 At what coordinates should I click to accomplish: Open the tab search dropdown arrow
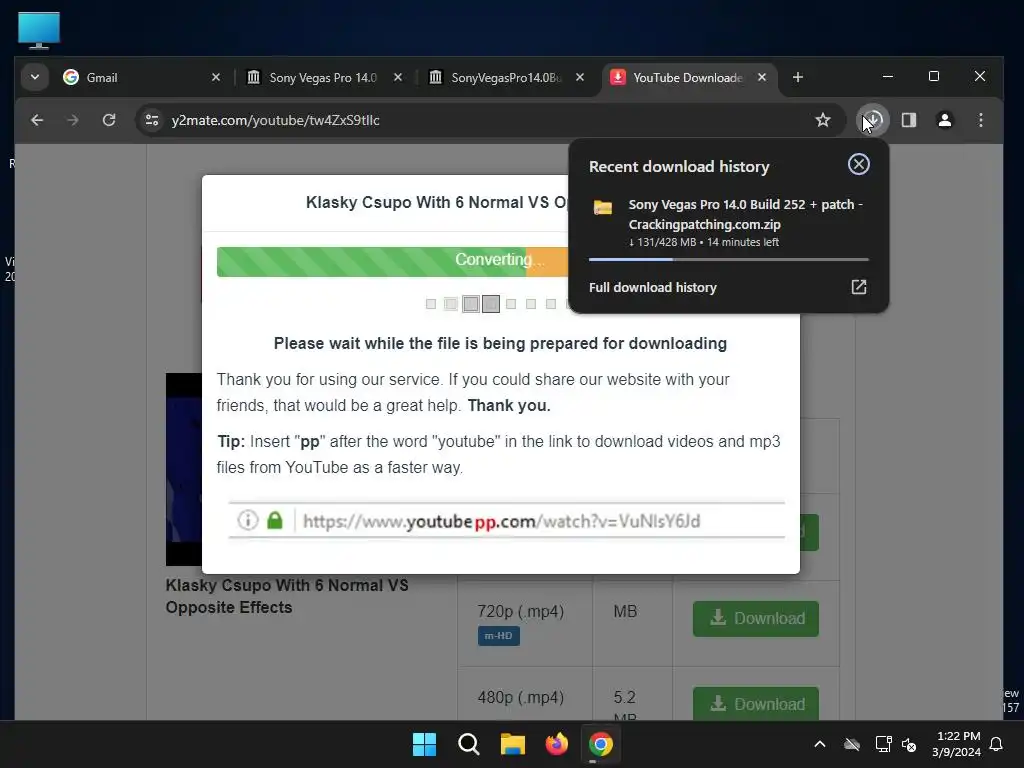[x=35, y=77]
